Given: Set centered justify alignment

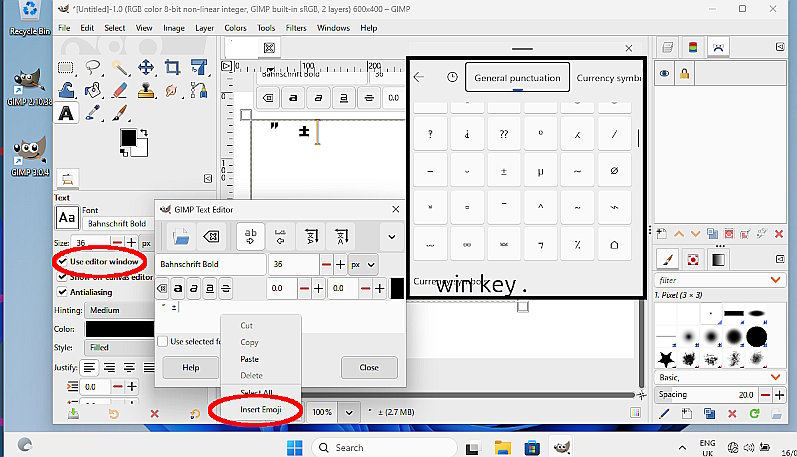Looking at the screenshot, I should click(129, 367).
